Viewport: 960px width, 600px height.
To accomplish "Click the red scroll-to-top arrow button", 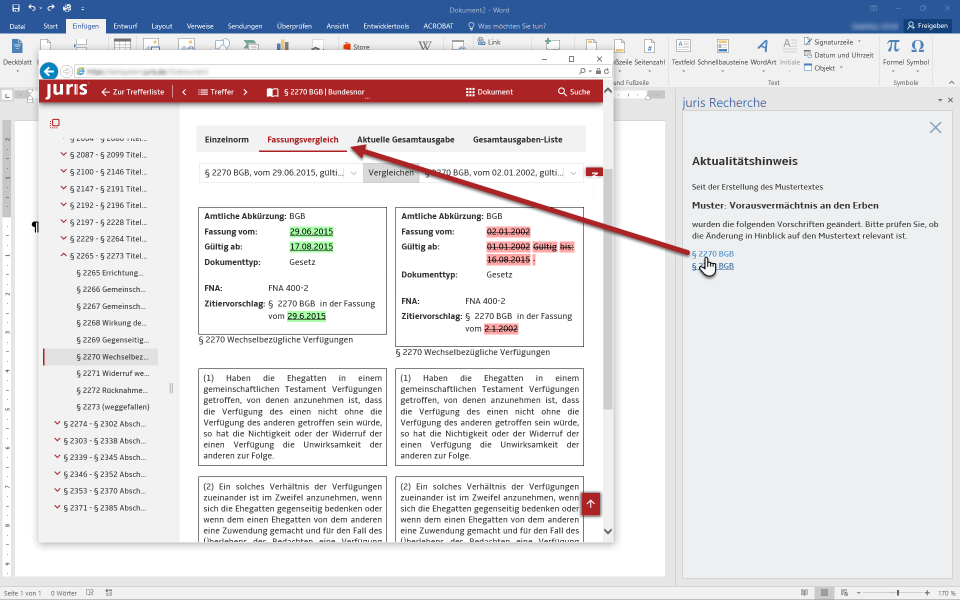I will (590, 504).
